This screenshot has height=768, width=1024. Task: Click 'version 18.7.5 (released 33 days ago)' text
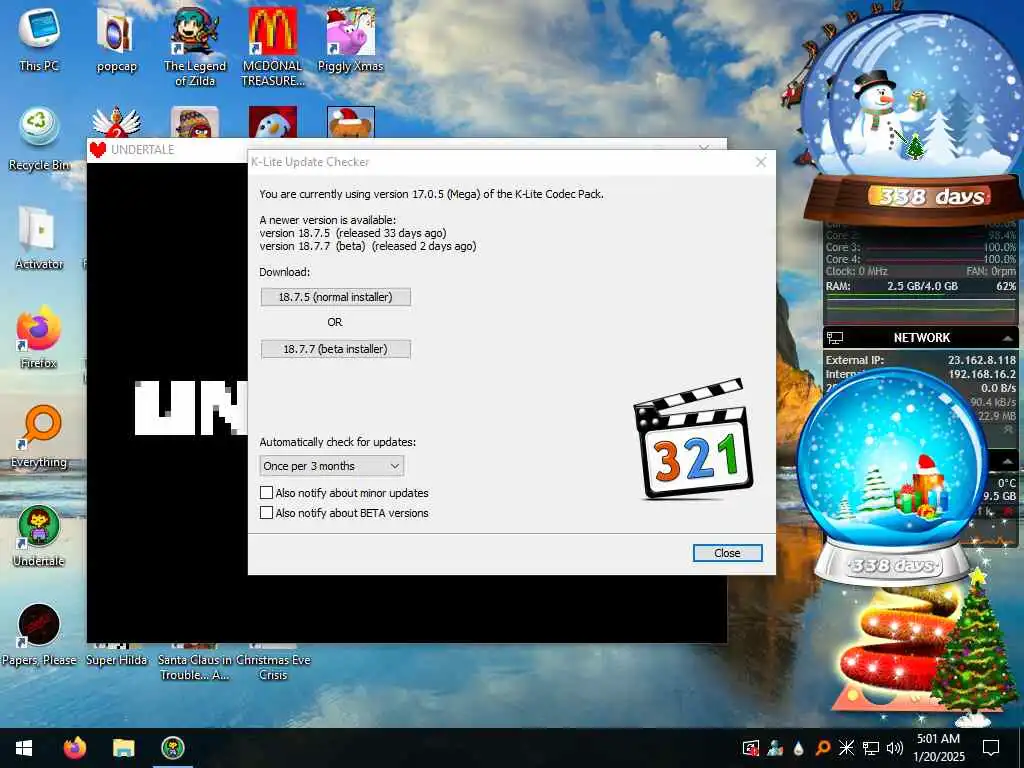[353, 233]
